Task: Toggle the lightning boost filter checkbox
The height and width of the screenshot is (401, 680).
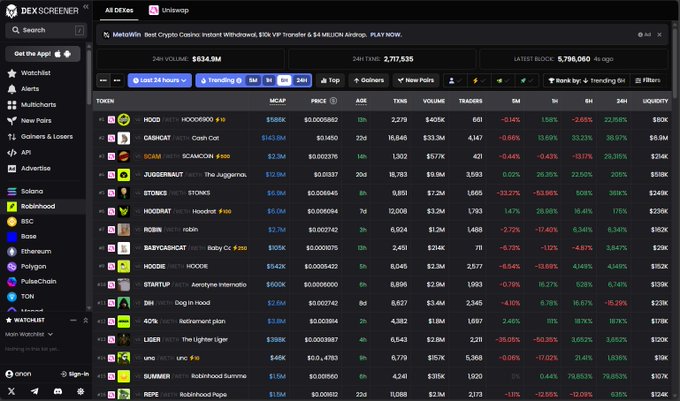Action: 479,80
